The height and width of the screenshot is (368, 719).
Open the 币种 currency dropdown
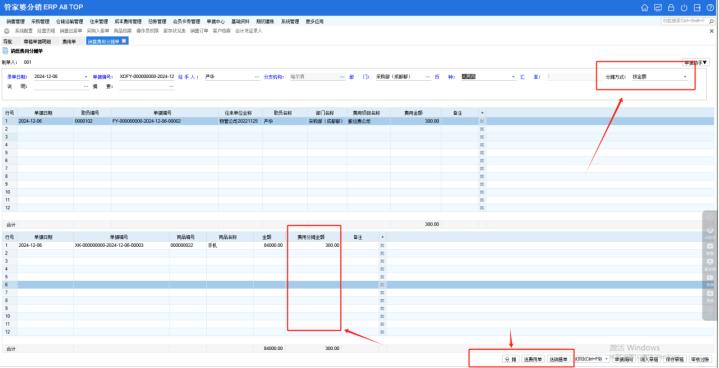pos(513,77)
